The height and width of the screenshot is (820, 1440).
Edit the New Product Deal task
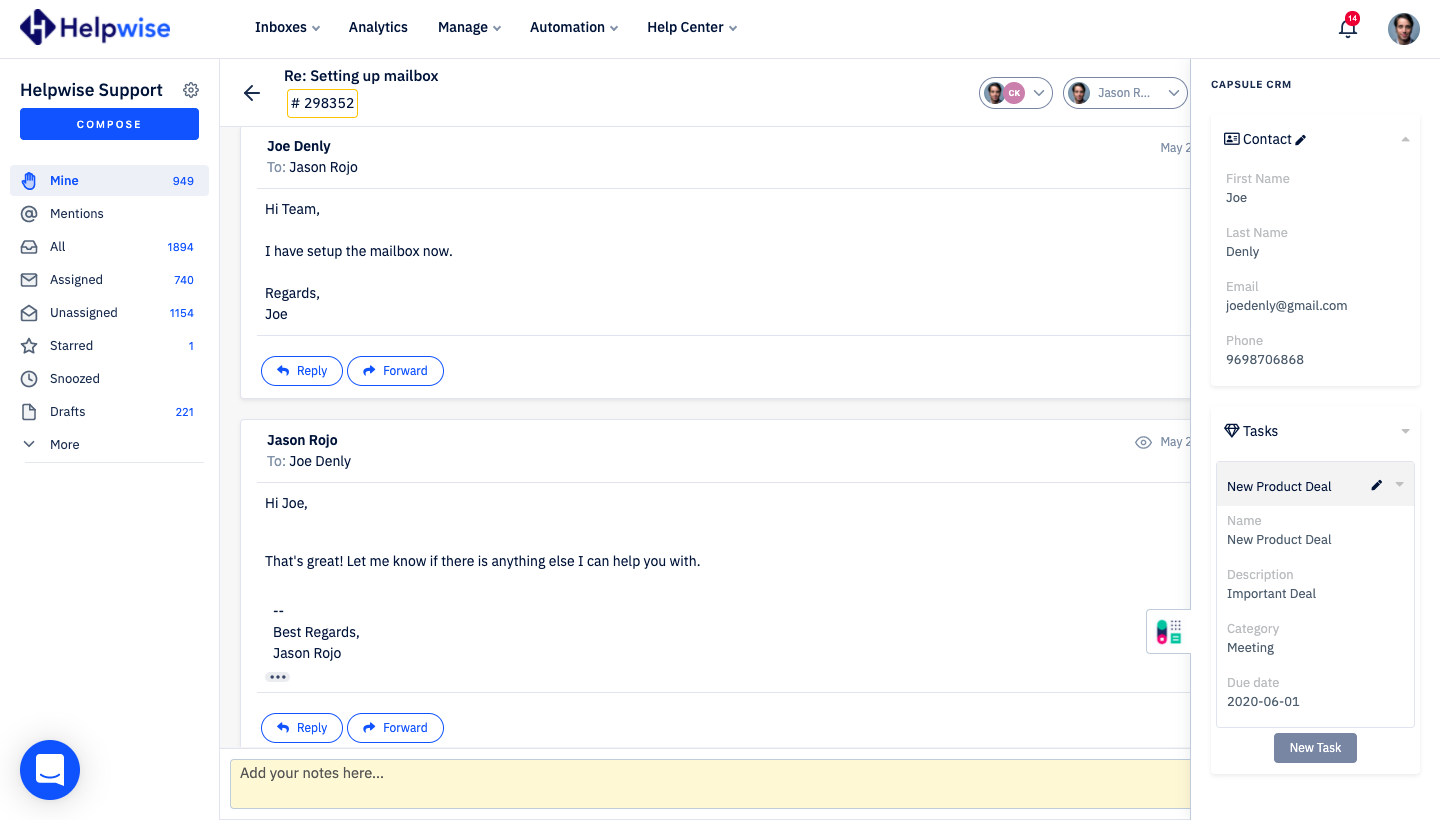[x=1376, y=485]
